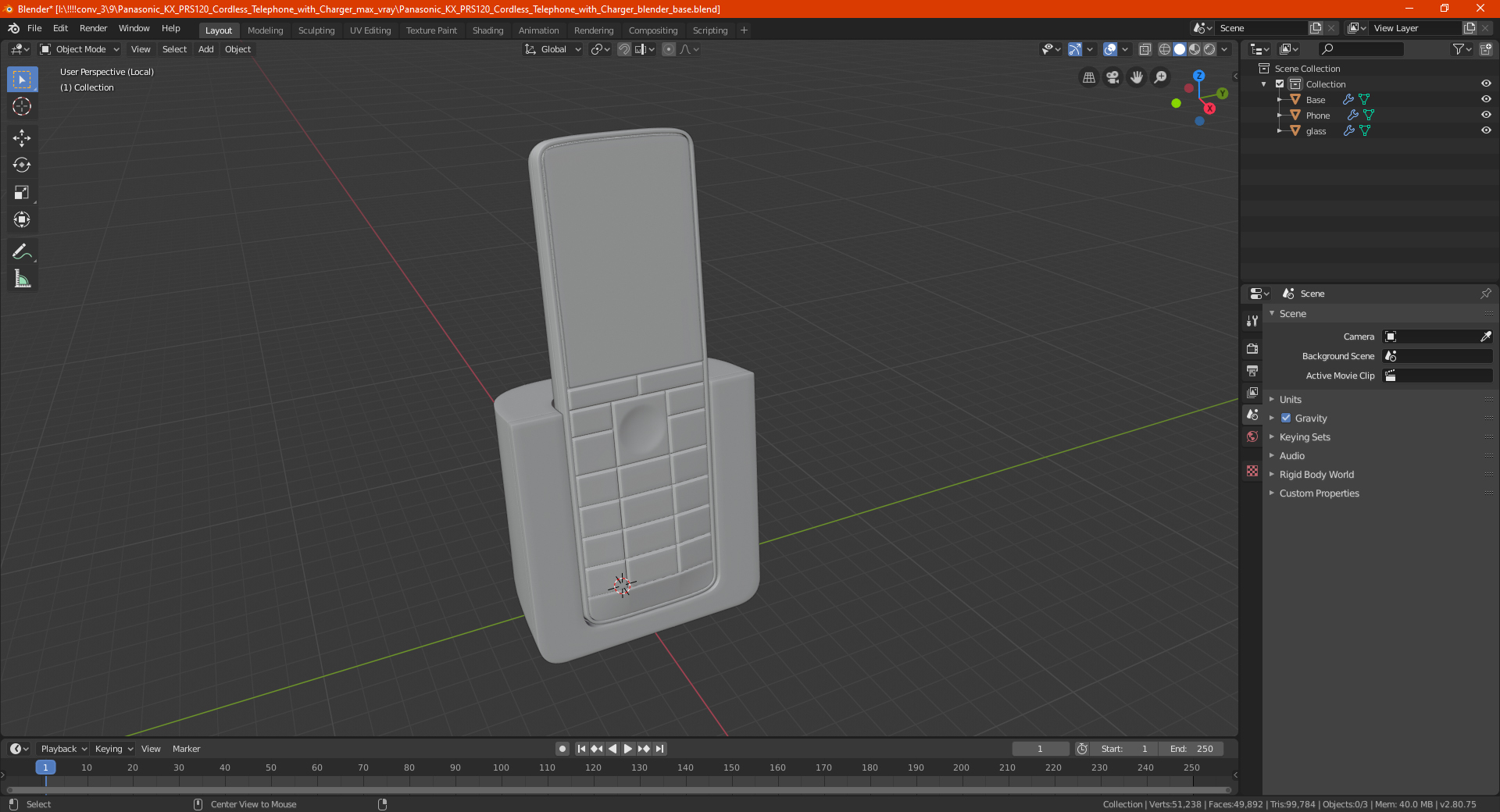Open the World properties tab icon
This screenshot has height=812, width=1500.
tap(1252, 436)
